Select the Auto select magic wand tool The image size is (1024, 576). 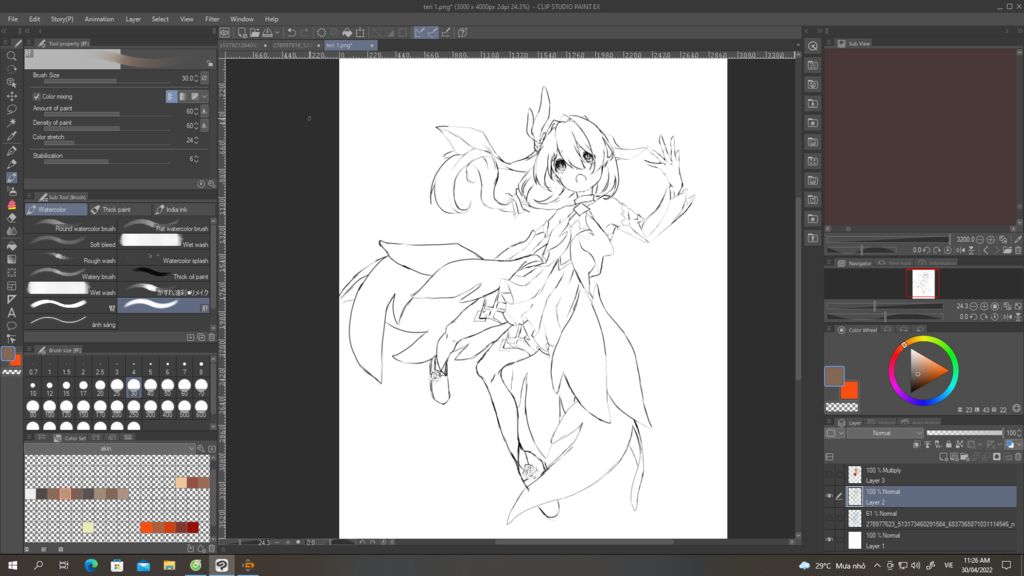12,123
